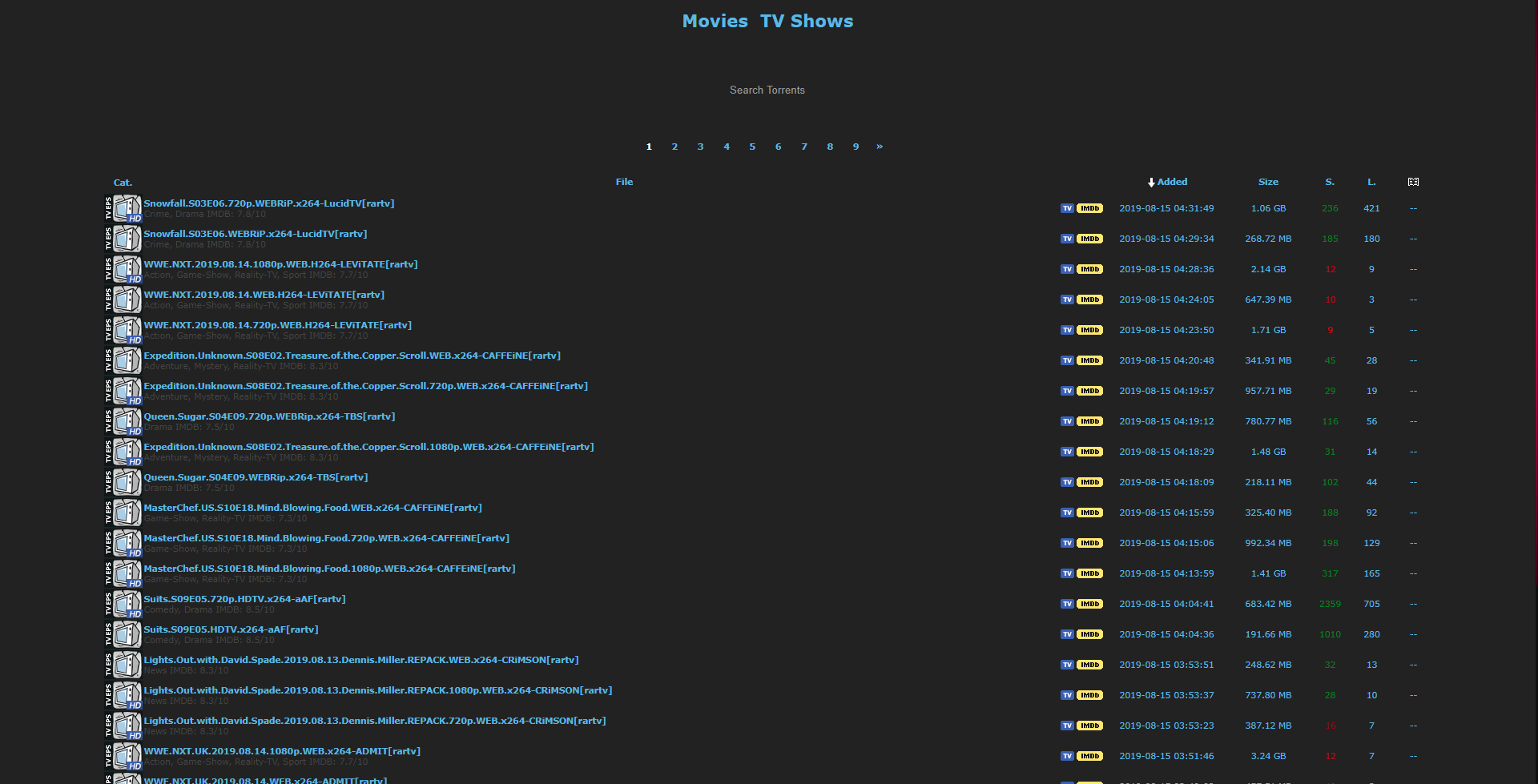Image resolution: width=1538 pixels, height=784 pixels.
Task: Click the seeders count 2359
Action: coord(1330,604)
